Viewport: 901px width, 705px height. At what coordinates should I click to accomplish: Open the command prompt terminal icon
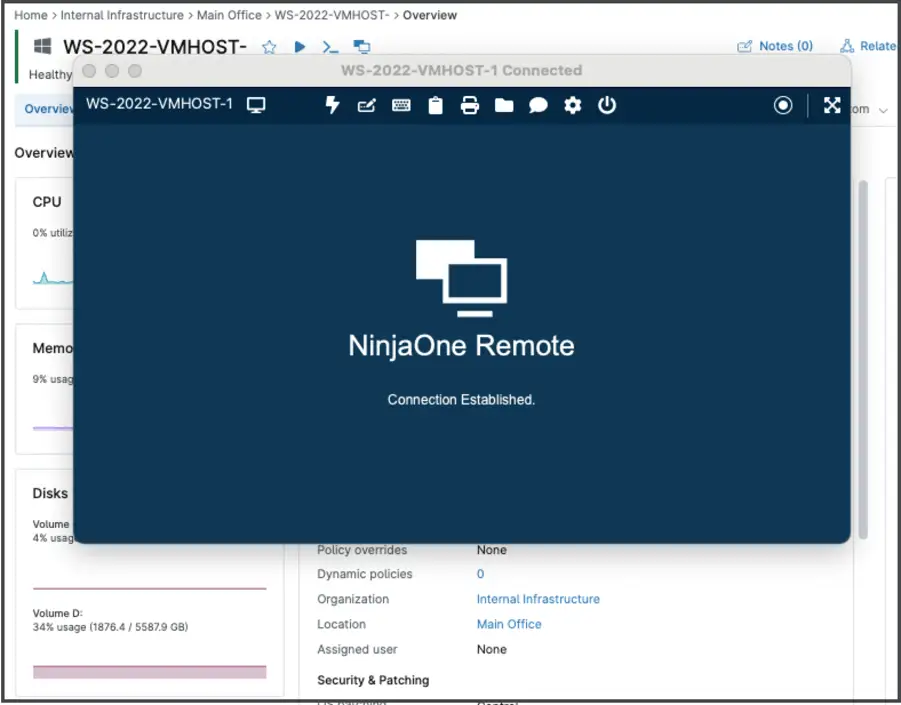pos(330,47)
